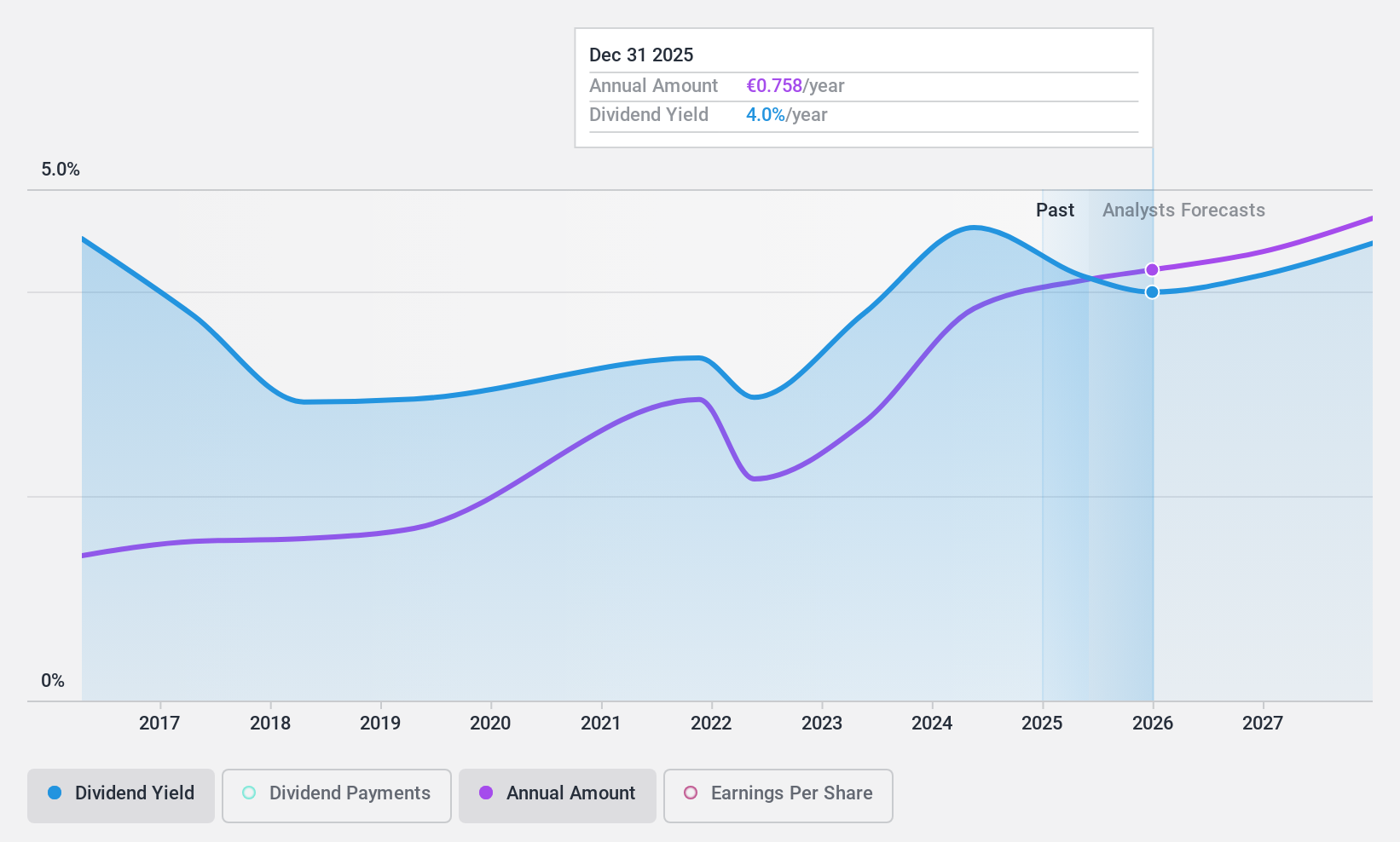Click the 2022 x-axis label
Image resolution: width=1400 pixels, height=842 pixels.
[x=711, y=724]
